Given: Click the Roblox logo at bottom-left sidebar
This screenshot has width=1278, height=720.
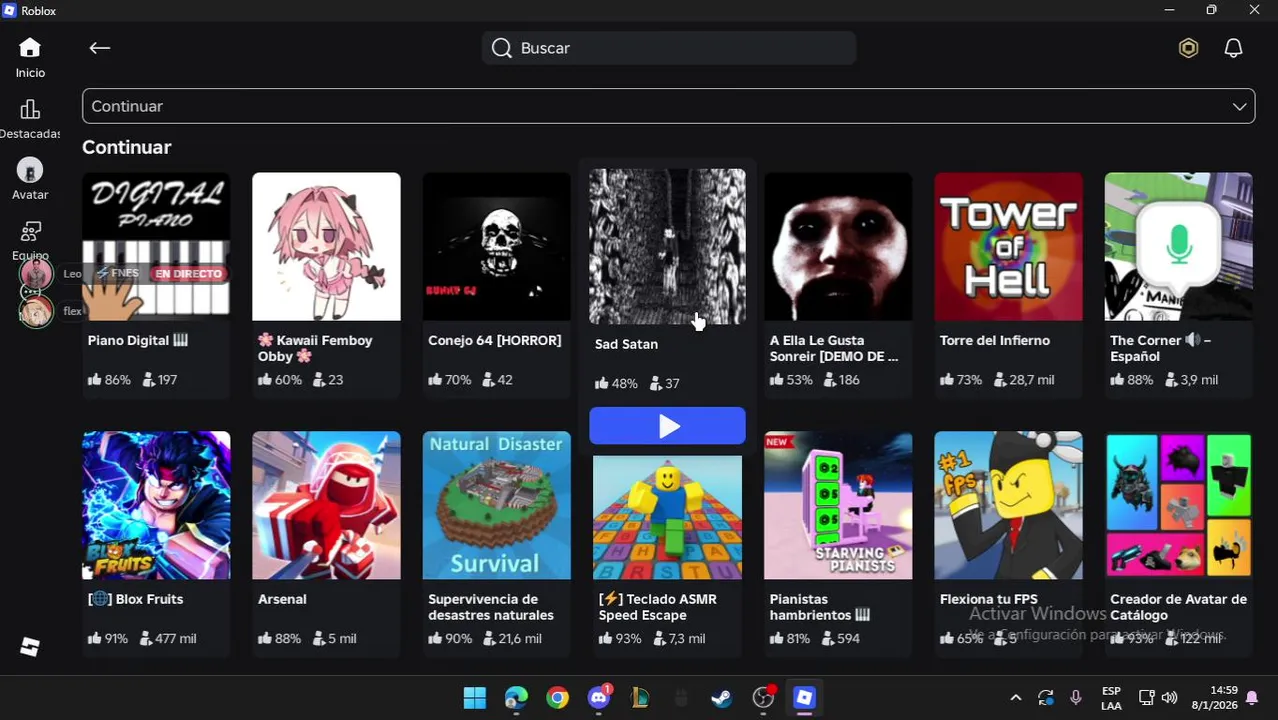Looking at the screenshot, I should pyautogui.click(x=30, y=647).
